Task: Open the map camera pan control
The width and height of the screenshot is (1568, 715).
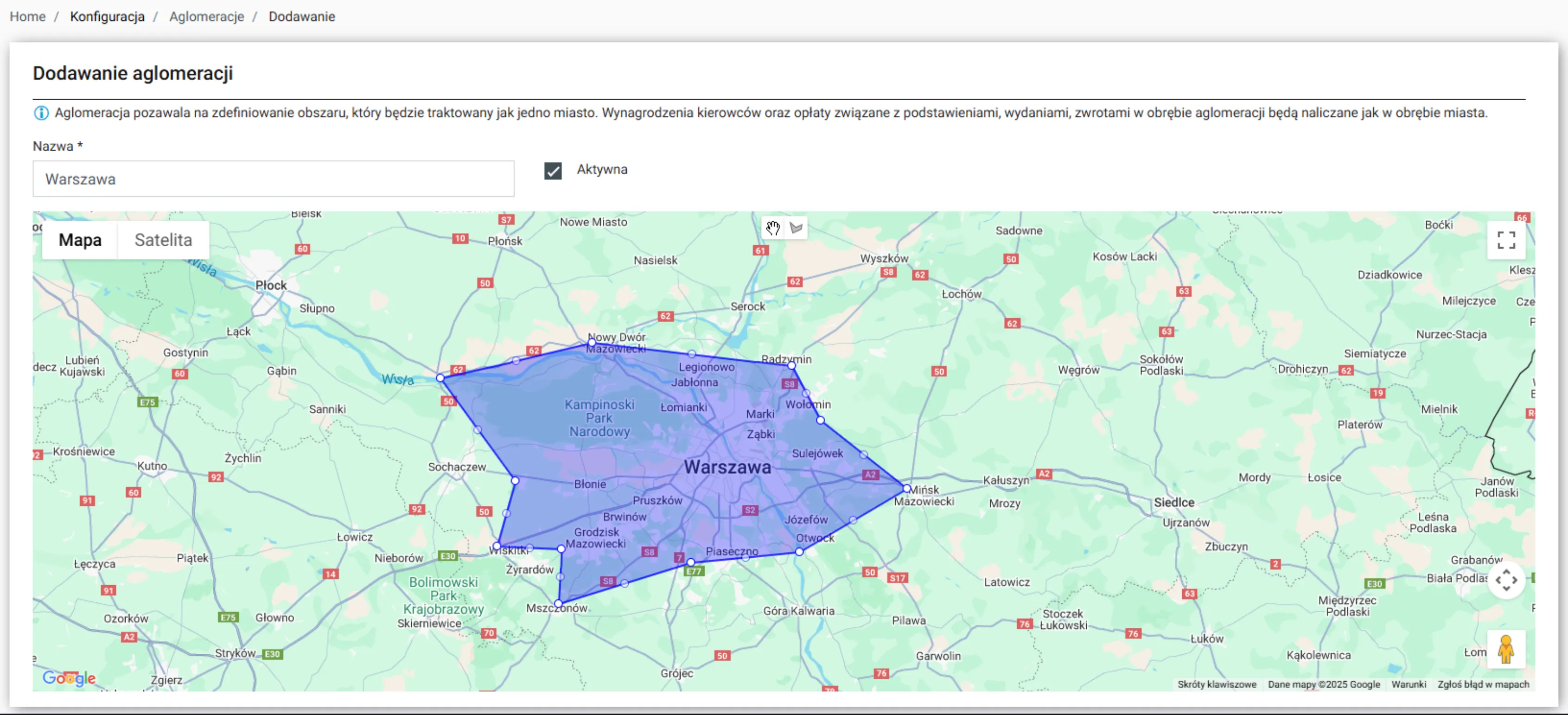Action: pos(1506,580)
